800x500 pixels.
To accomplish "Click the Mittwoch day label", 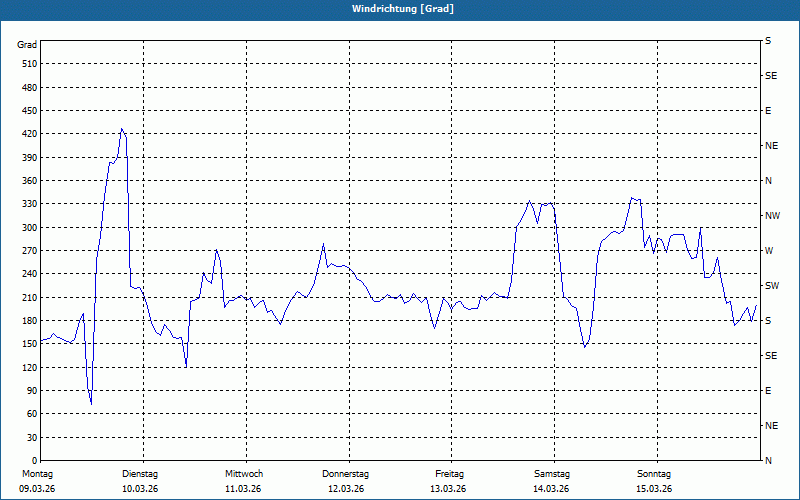I will pos(244,473).
